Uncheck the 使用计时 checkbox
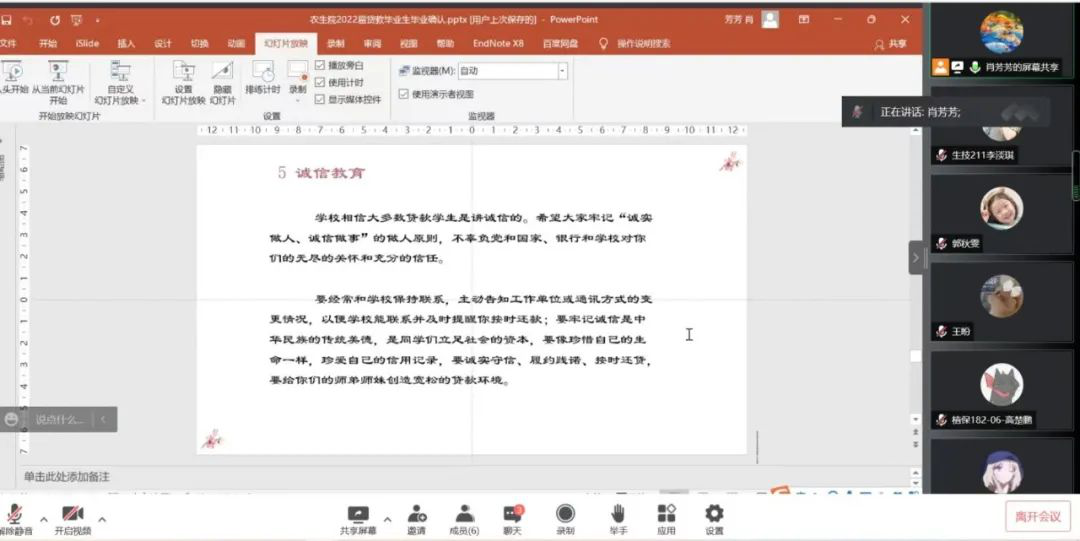Viewport: 1080px width, 541px height. 320,82
